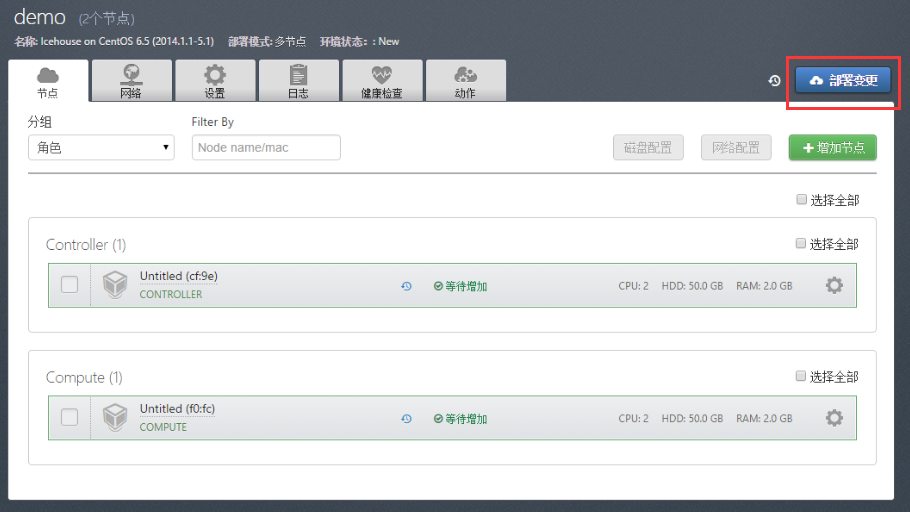Switch to the 网络 network tab

[132, 81]
